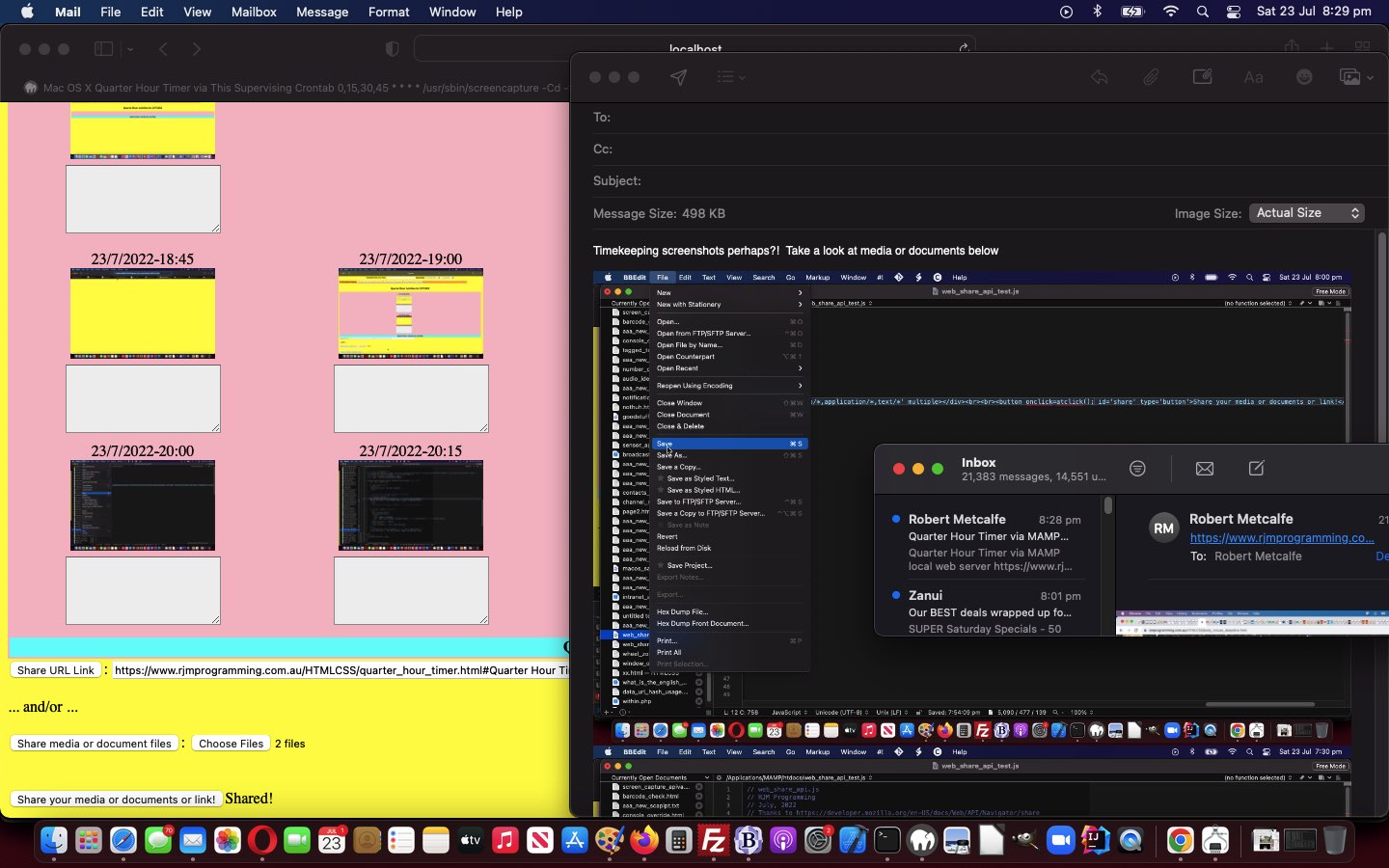
Task: Click the reply arrow icon in compose toolbar
Action: point(1100,77)
